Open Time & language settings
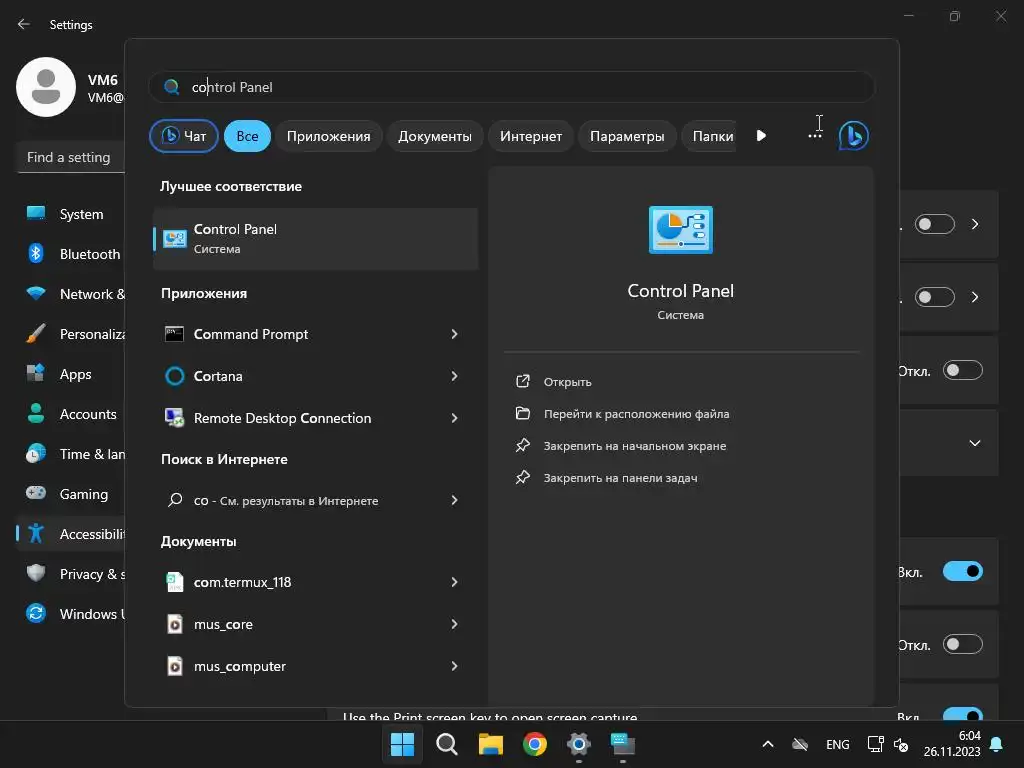 73,454
